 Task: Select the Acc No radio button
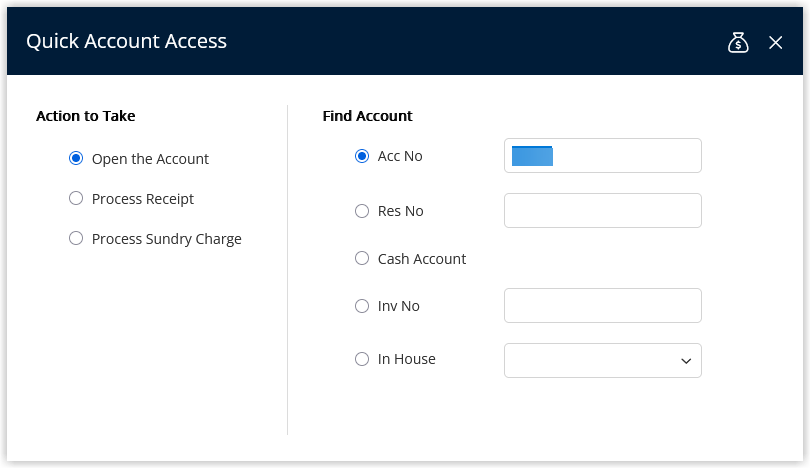[x=362, y=156]
